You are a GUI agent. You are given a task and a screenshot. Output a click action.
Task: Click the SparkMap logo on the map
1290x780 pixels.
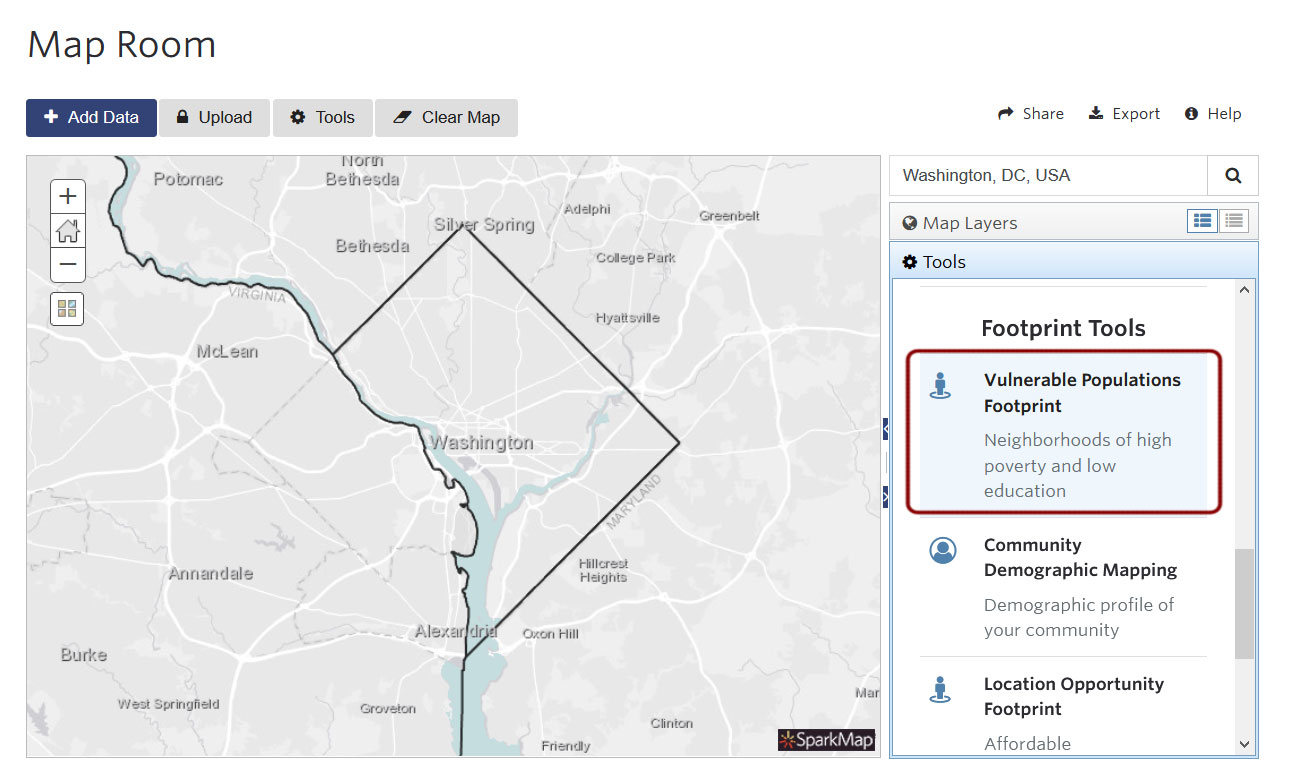click(x=826, y=740)
